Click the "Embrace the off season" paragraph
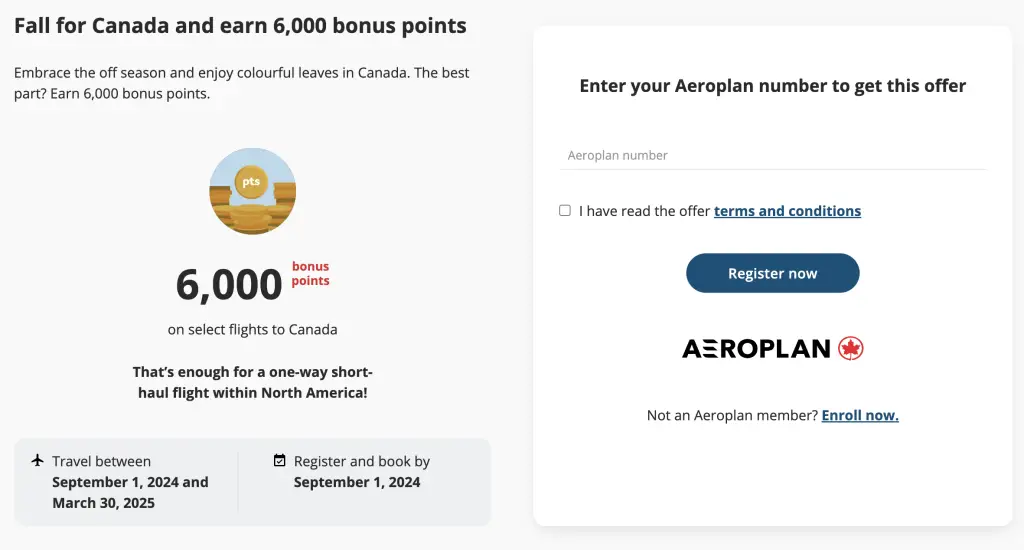The width and height of the screenshot is (1024, 550). pyautogui.click(x=241, y=83)
